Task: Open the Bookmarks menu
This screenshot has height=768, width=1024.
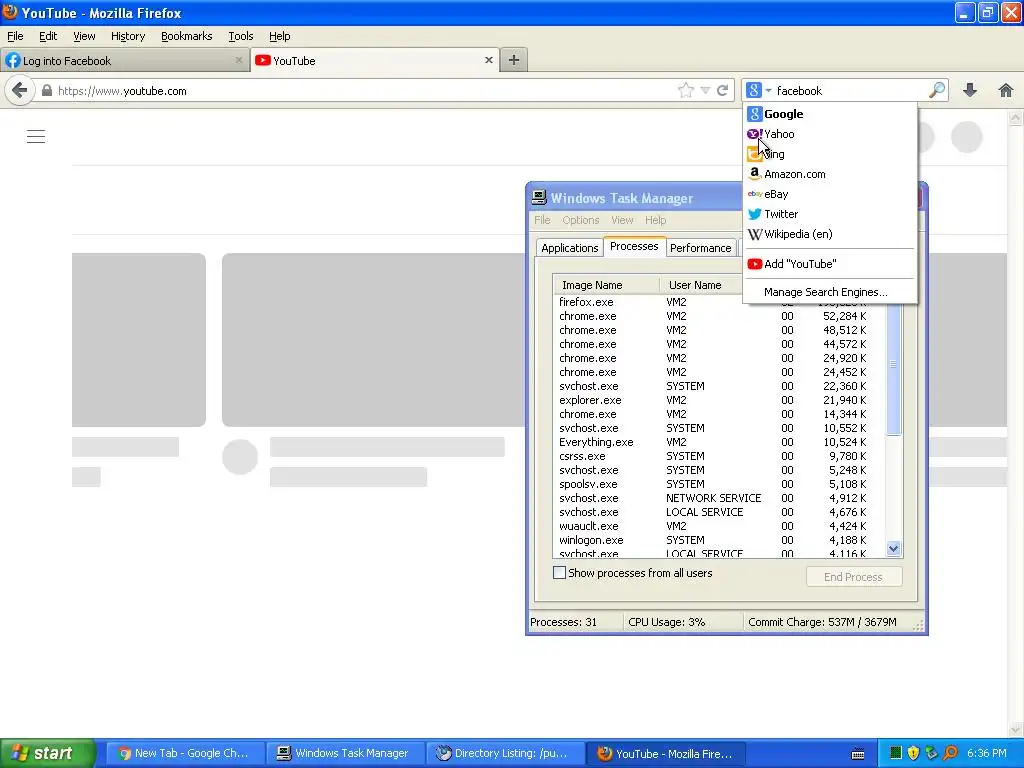Action: pos(187,36)
